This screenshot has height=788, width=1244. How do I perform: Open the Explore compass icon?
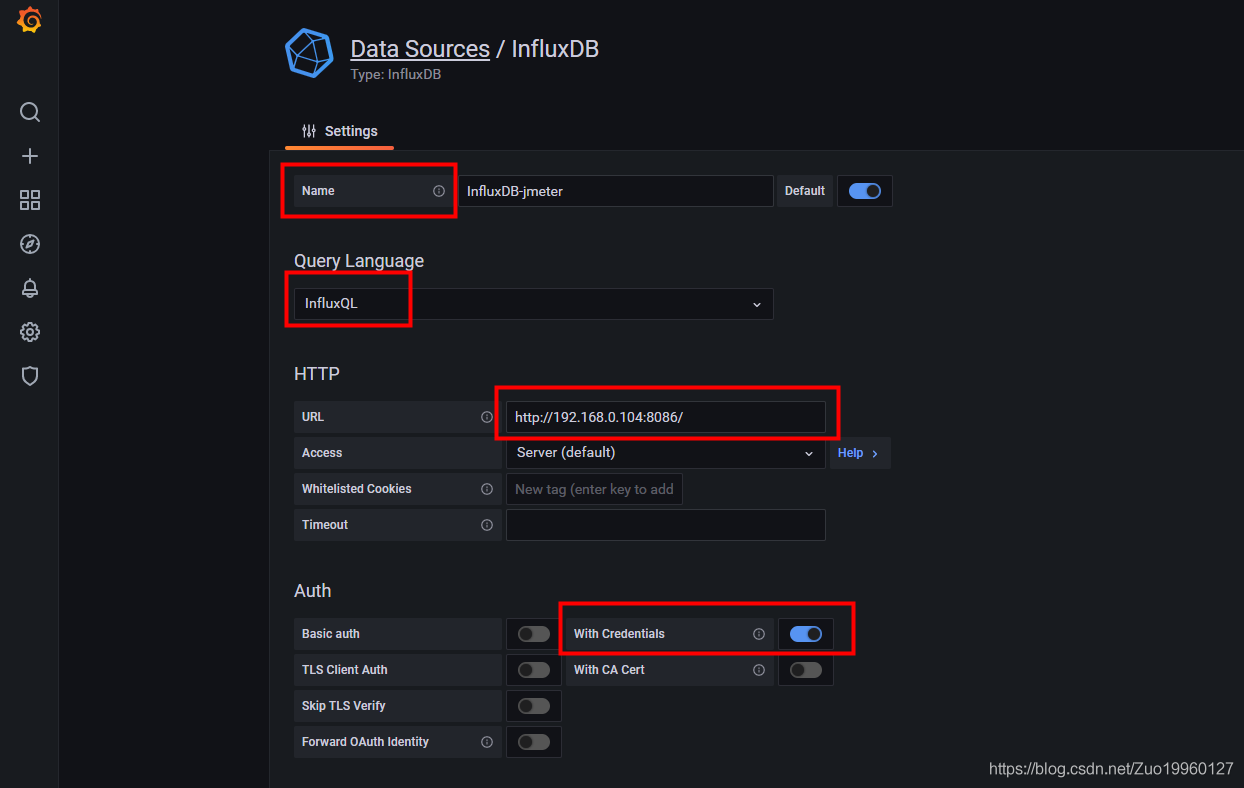click(30, 244)
